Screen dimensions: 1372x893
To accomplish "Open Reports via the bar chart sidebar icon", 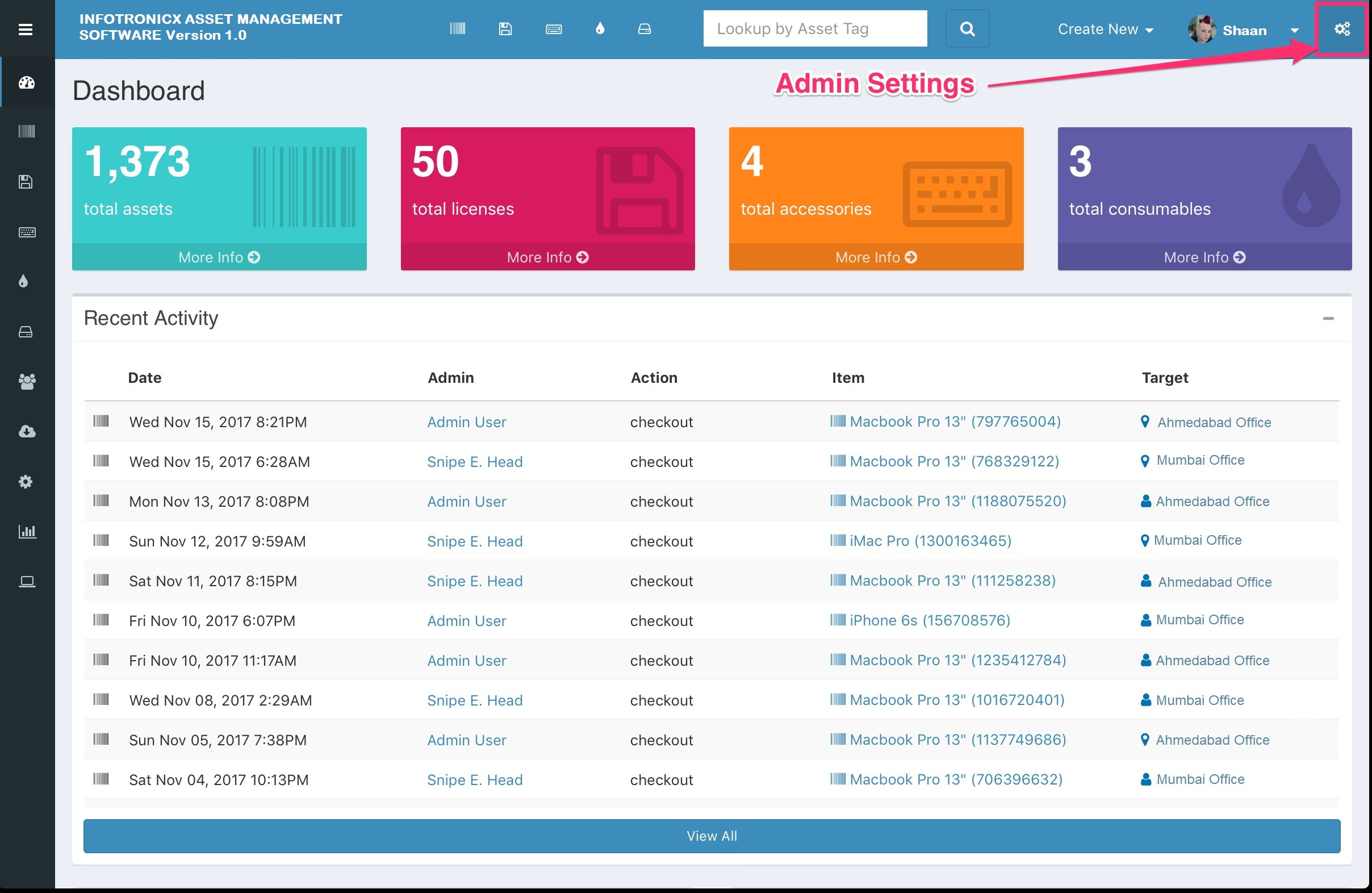I will [27, 532].
